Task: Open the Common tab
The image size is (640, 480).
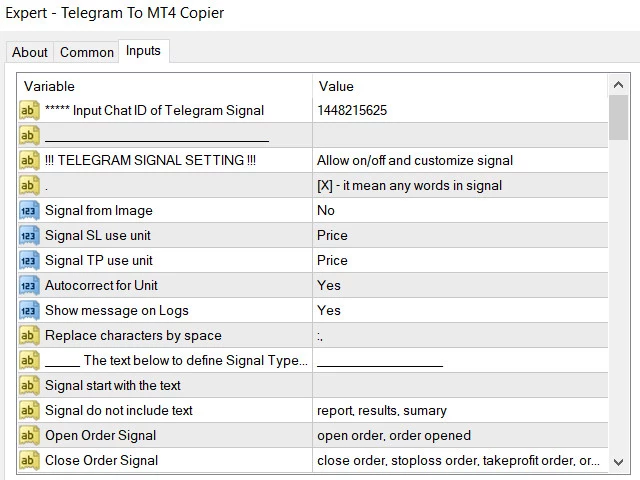Action: 86,52
